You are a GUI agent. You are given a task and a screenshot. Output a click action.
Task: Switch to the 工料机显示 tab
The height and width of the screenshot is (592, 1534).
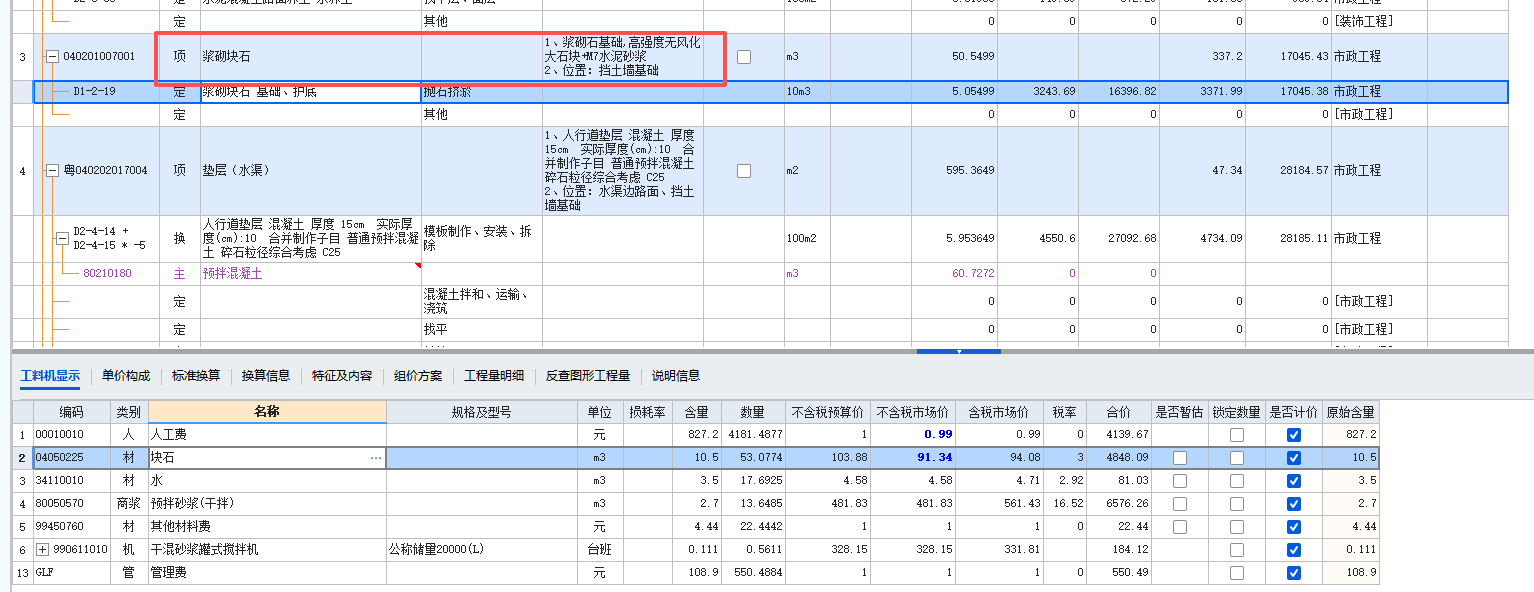(50, 376)
